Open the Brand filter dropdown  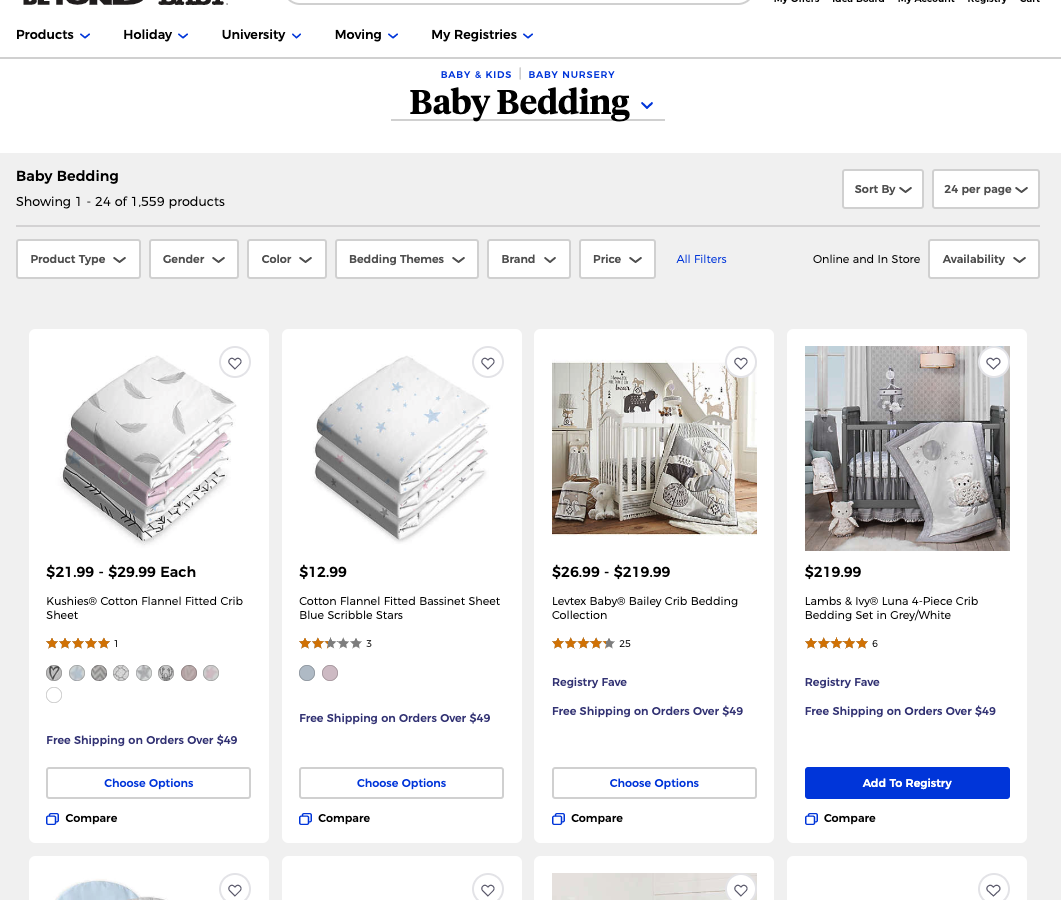tap(528, 259)
